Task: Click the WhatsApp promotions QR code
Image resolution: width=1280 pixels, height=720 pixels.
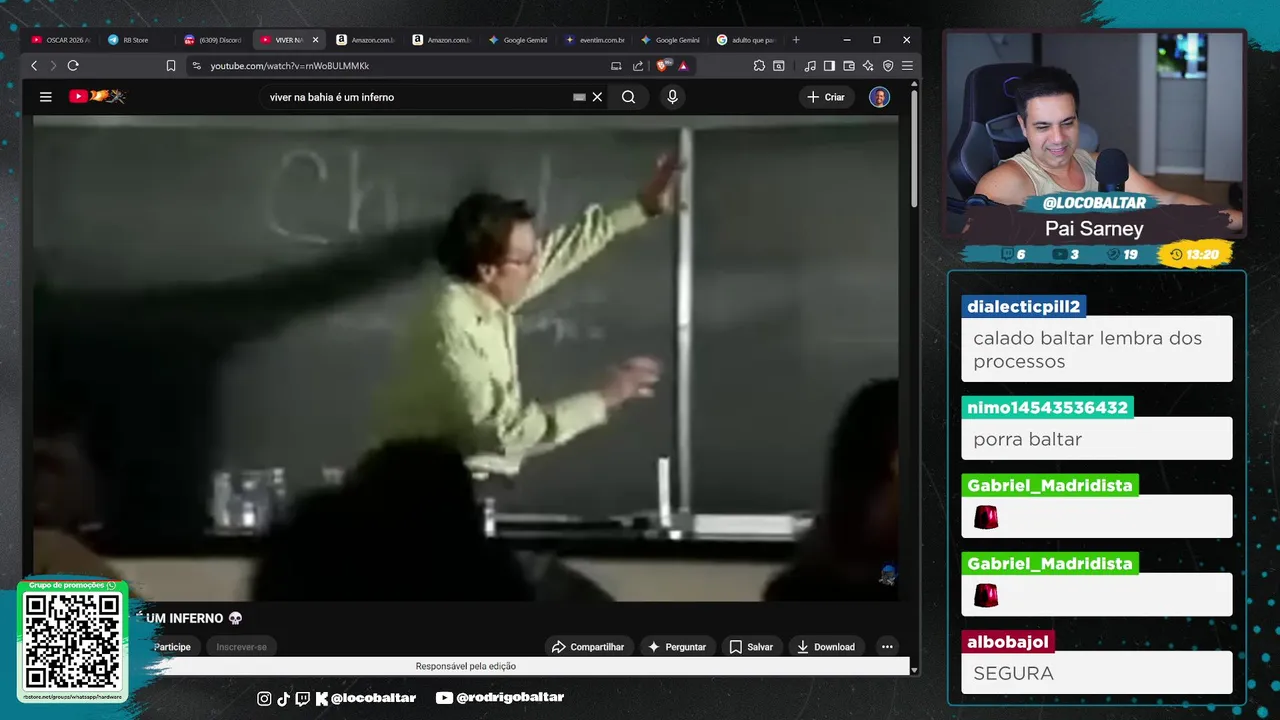Action: 72,640
